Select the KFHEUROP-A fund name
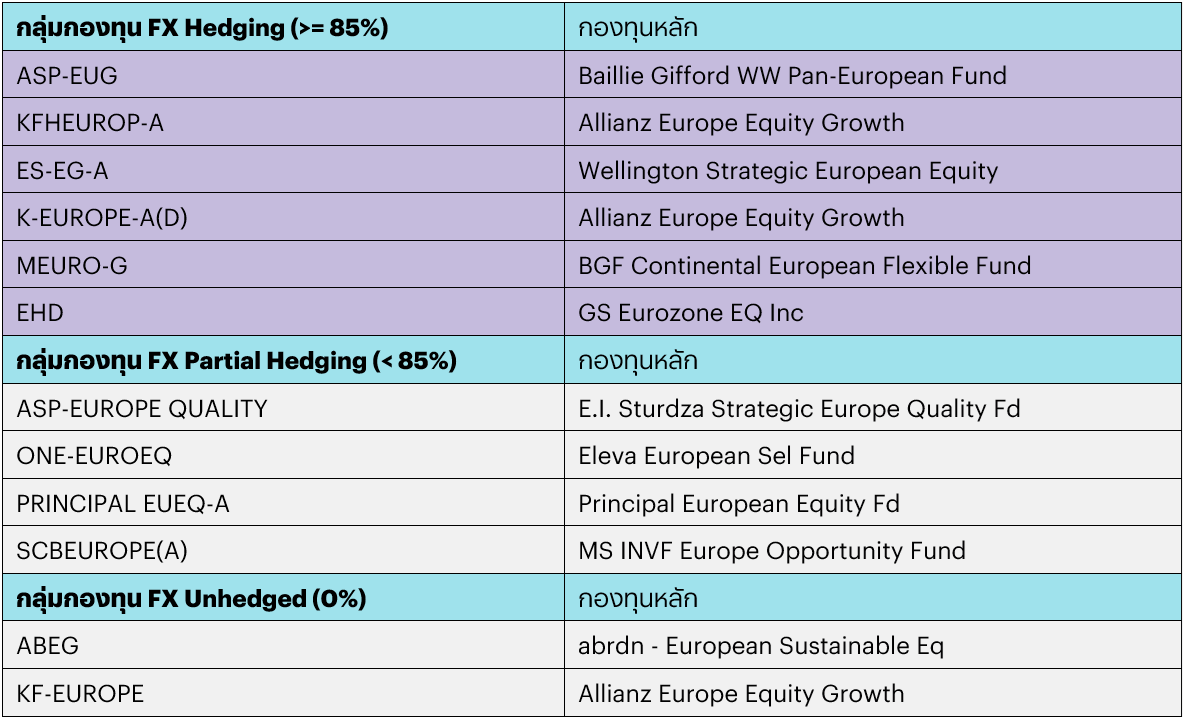Image resolution: width=1183 pixels, height=717 pixels. [90, 123]
